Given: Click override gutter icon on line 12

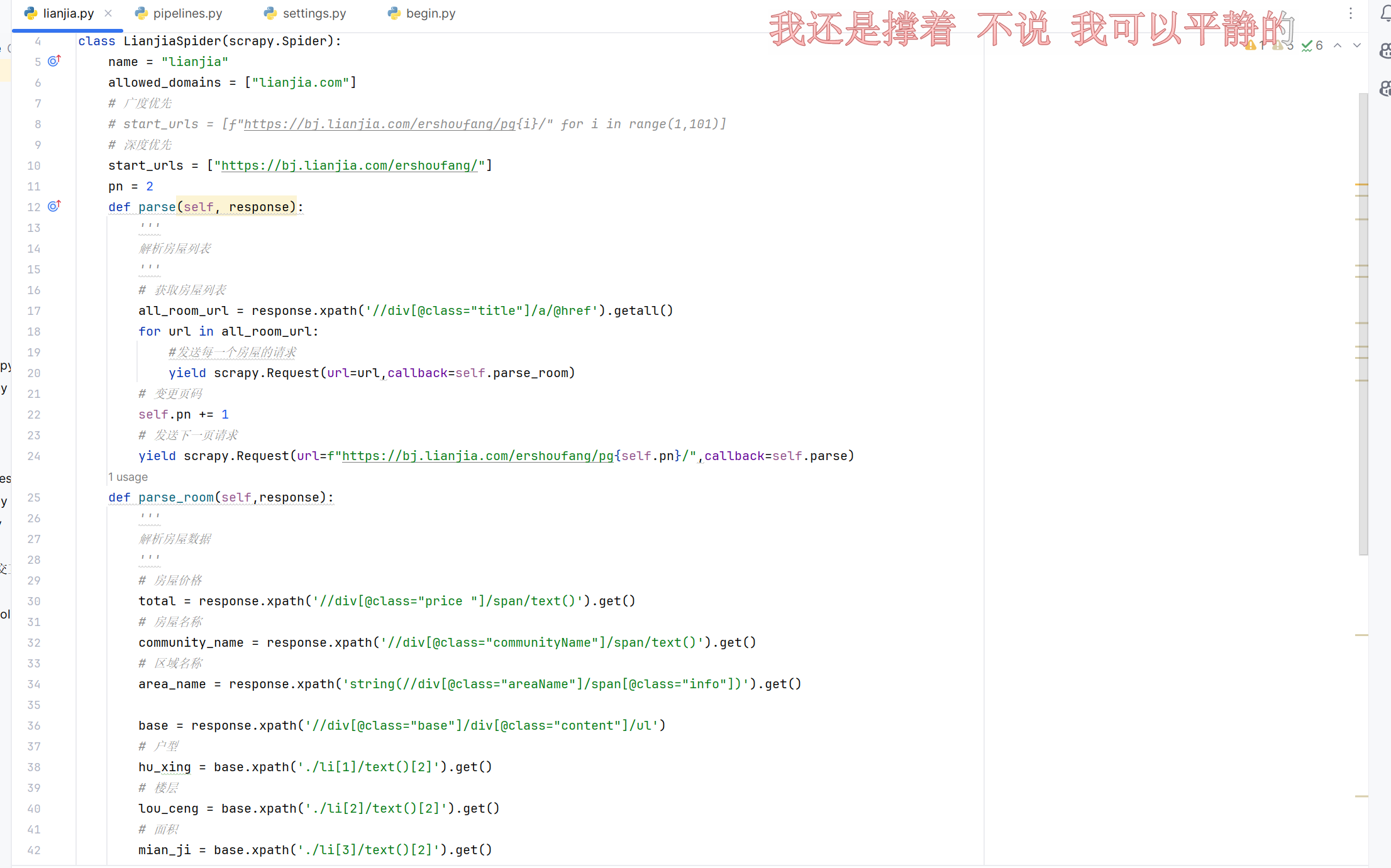Looking at the screenshot, I should pyautogui.click(x=55, y=206).
